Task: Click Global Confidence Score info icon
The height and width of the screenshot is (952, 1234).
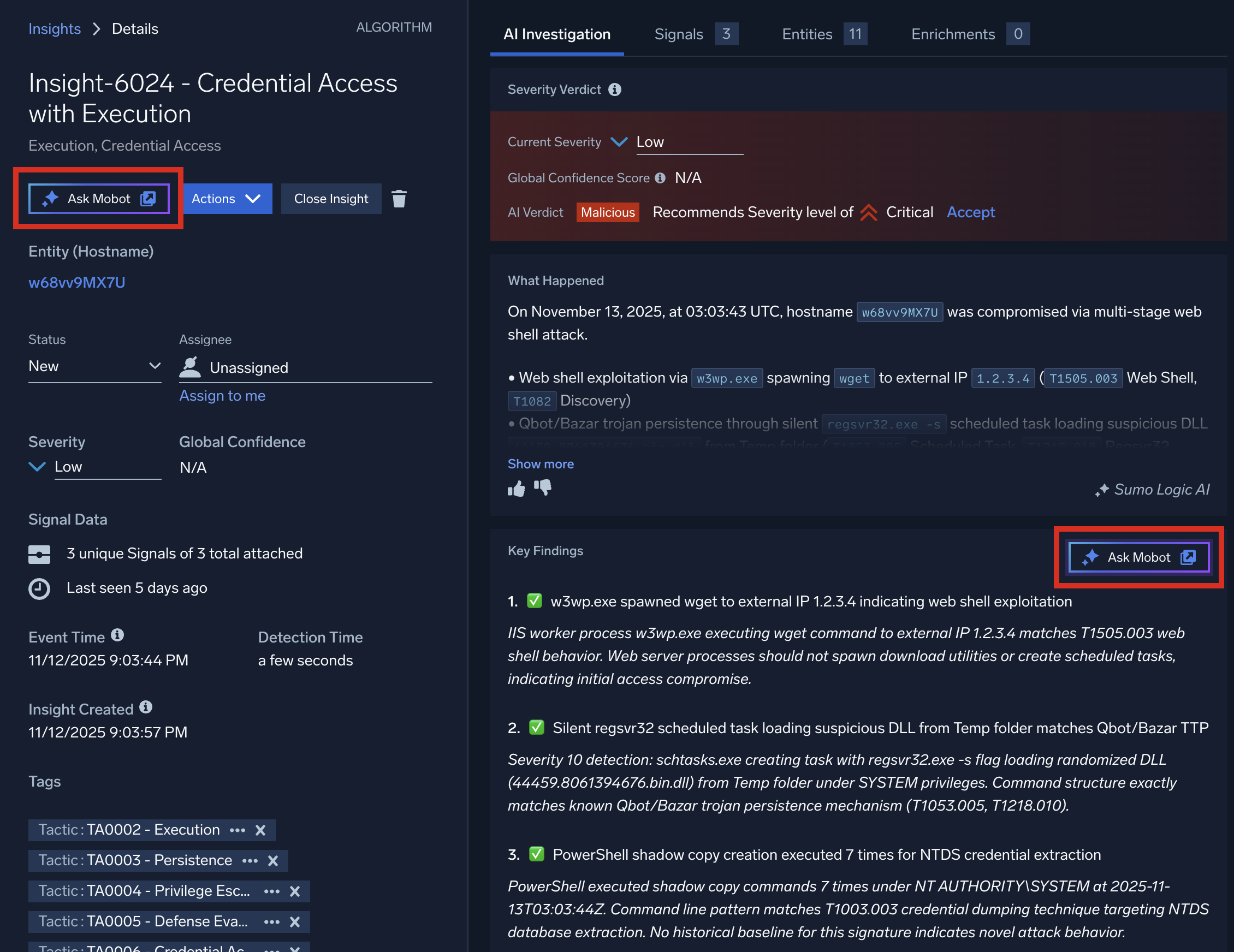Action: click(660, 178)
